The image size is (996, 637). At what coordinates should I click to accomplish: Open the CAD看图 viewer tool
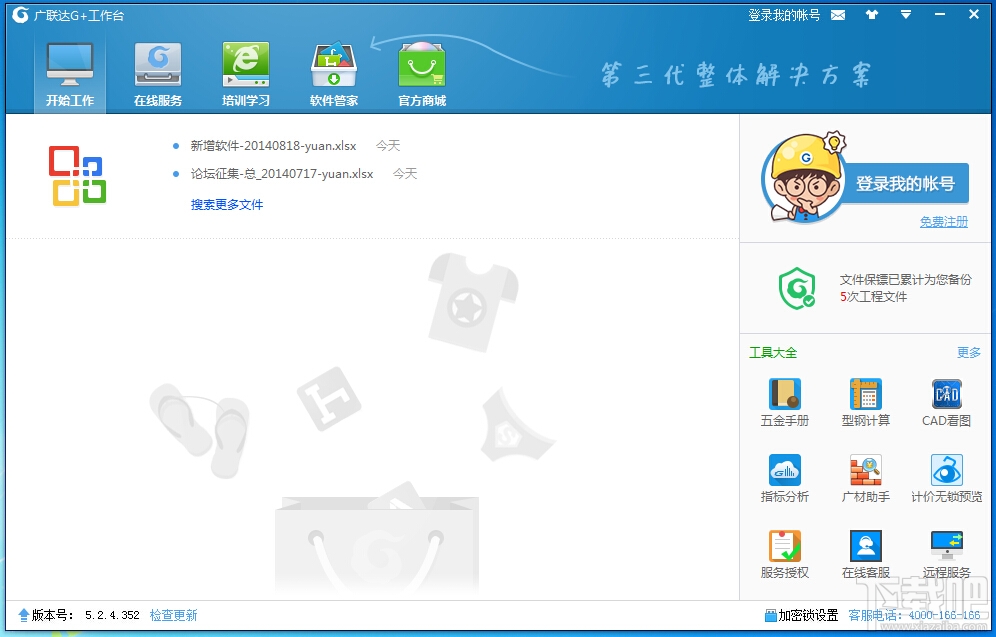point(946,403)
